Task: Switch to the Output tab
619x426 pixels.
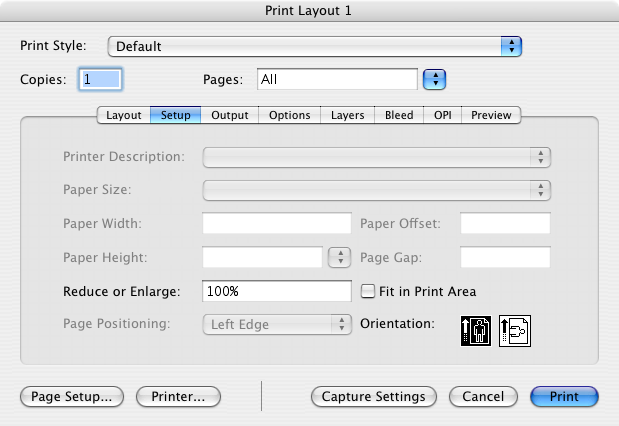Action: pyautogui.click(x=230, y=115)
